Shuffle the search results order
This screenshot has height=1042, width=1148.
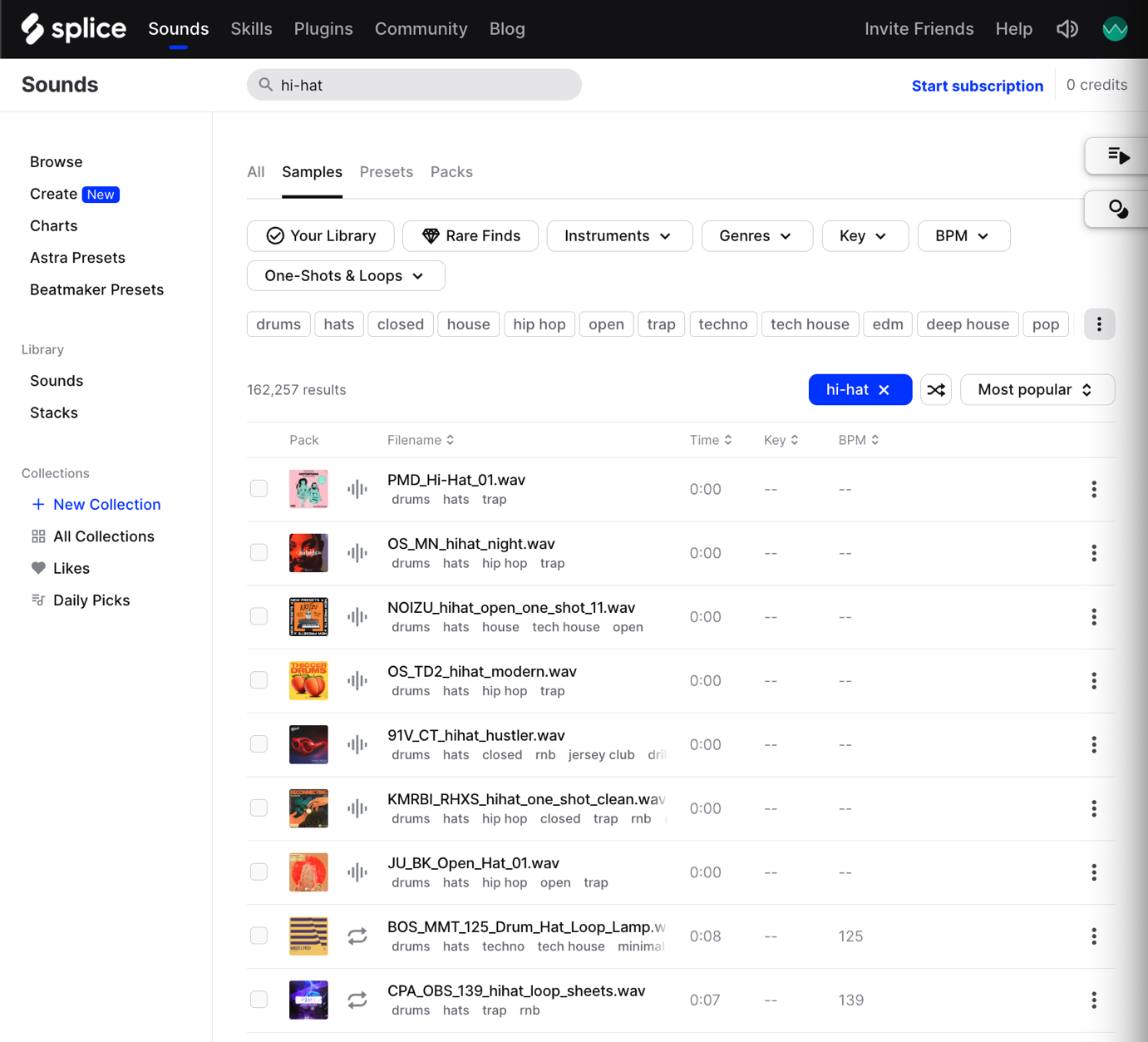coord(936,389)
